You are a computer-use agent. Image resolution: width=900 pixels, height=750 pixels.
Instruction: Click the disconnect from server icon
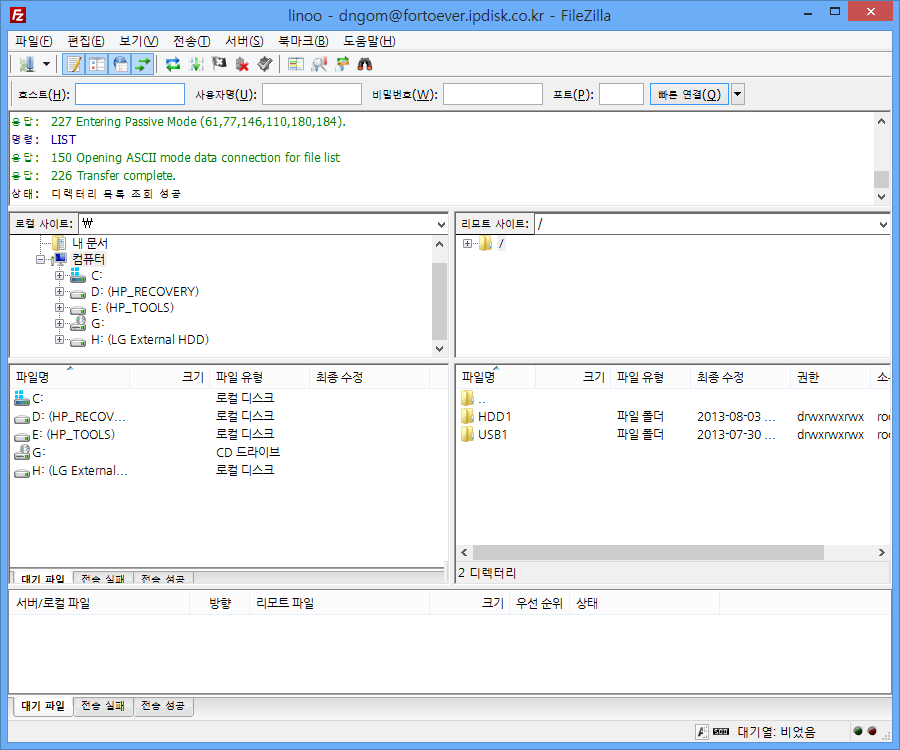[242, 64]
